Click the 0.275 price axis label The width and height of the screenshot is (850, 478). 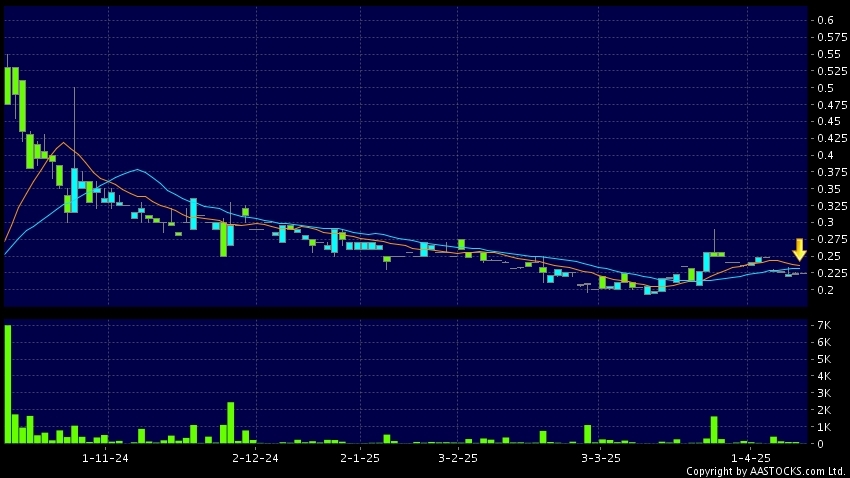832,239
